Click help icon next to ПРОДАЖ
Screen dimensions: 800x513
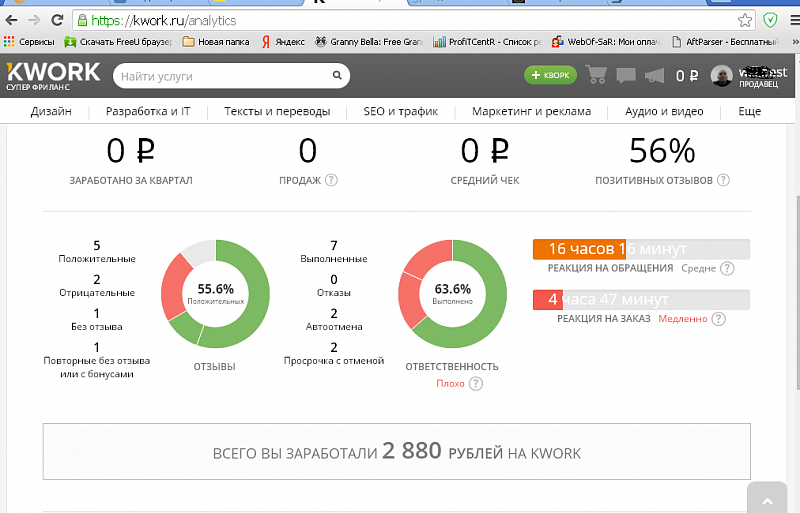(x=331, y=180)
